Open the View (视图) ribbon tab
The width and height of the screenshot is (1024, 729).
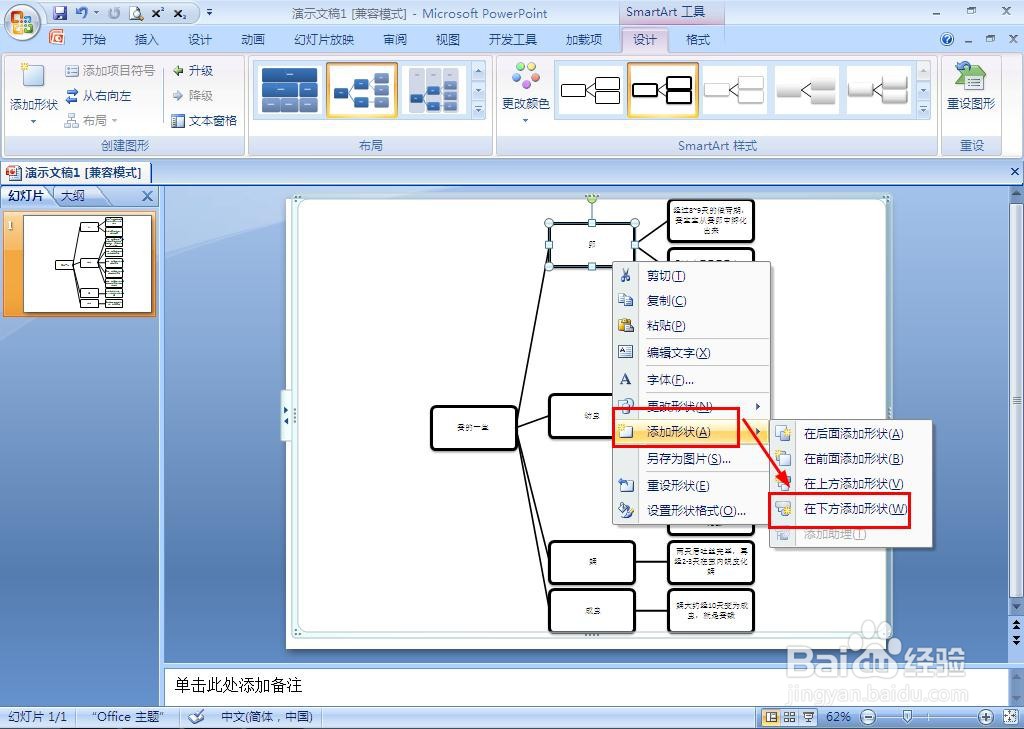tap(448, 40)
